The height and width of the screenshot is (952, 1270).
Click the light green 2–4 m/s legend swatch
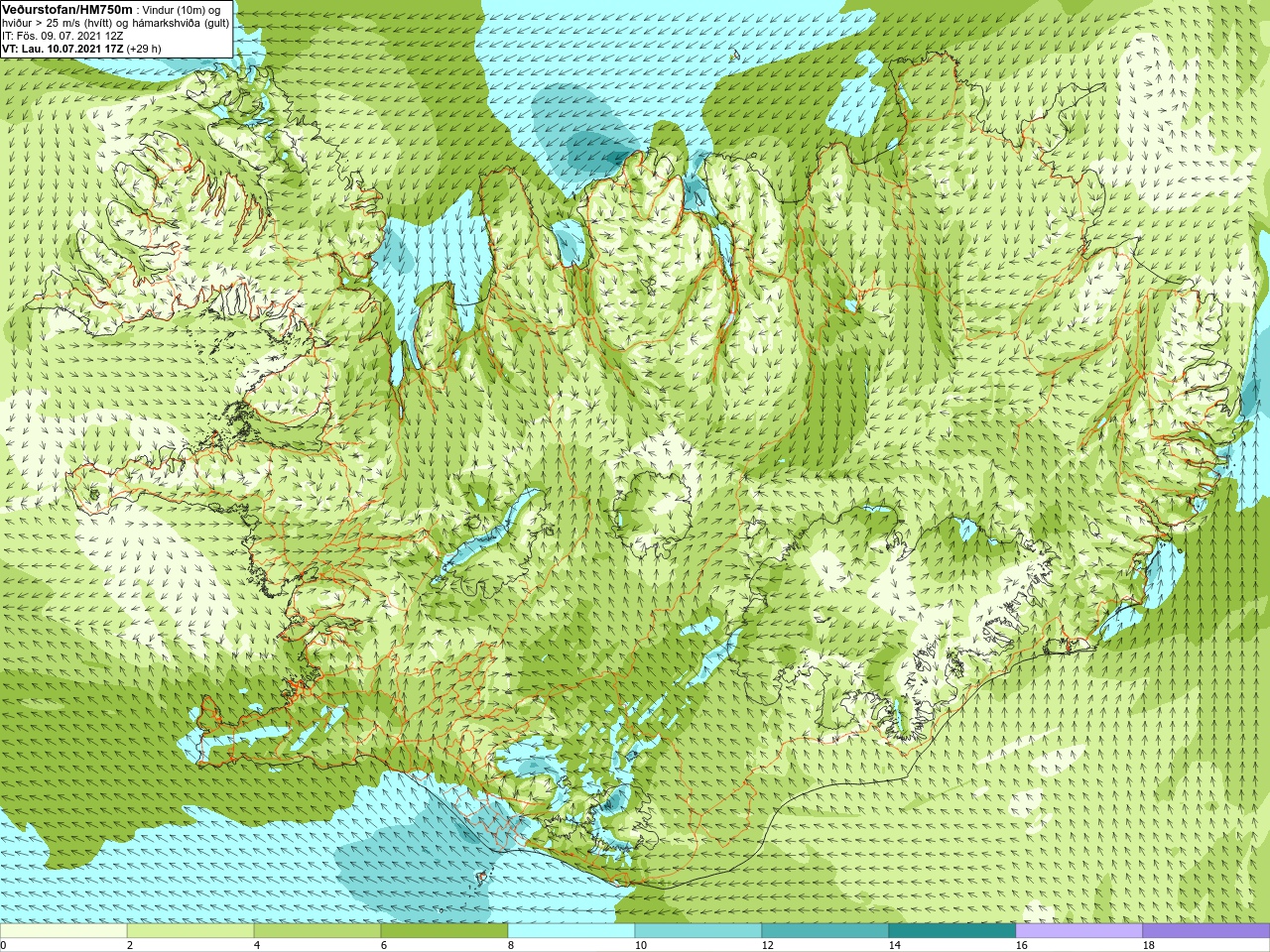pyautogui.click(x=190, y=931)
